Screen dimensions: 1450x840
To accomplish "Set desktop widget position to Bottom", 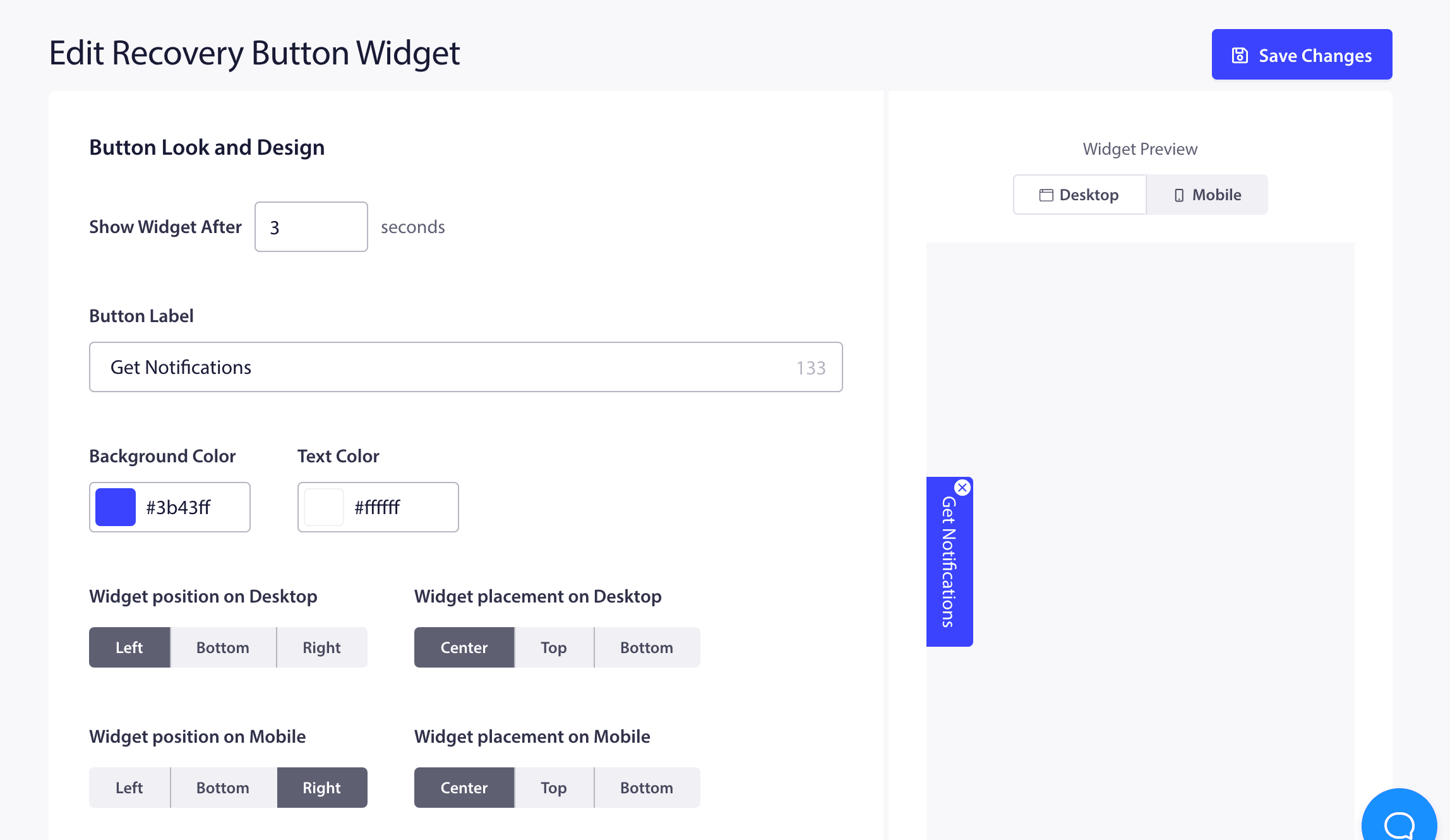I will tap(223, 647).
